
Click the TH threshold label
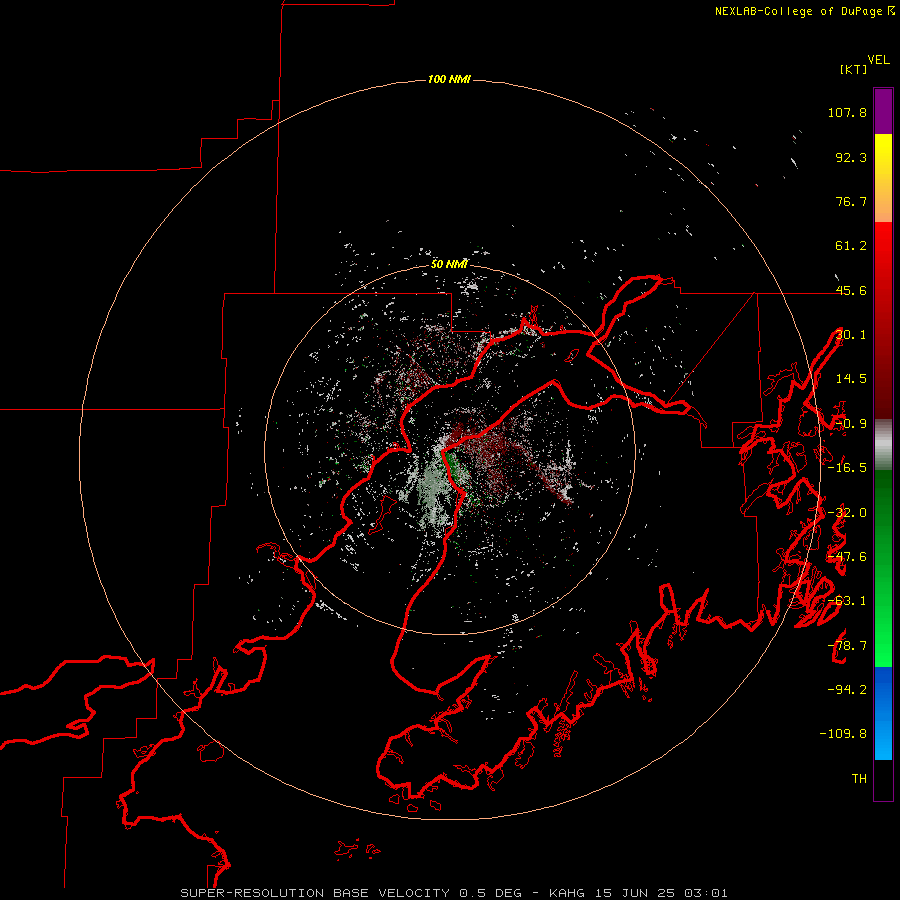point(859,778)
